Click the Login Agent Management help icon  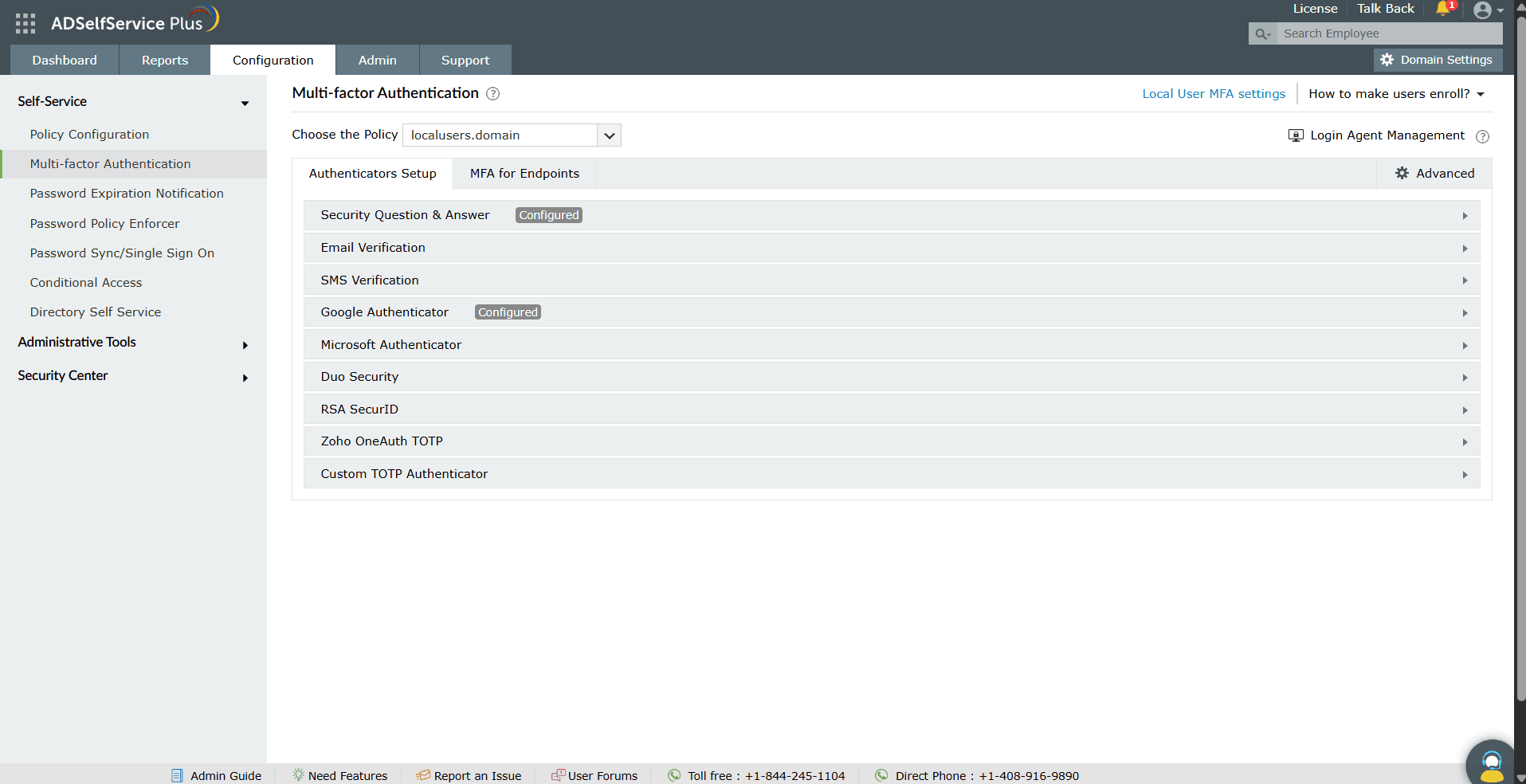point(1482,136)
